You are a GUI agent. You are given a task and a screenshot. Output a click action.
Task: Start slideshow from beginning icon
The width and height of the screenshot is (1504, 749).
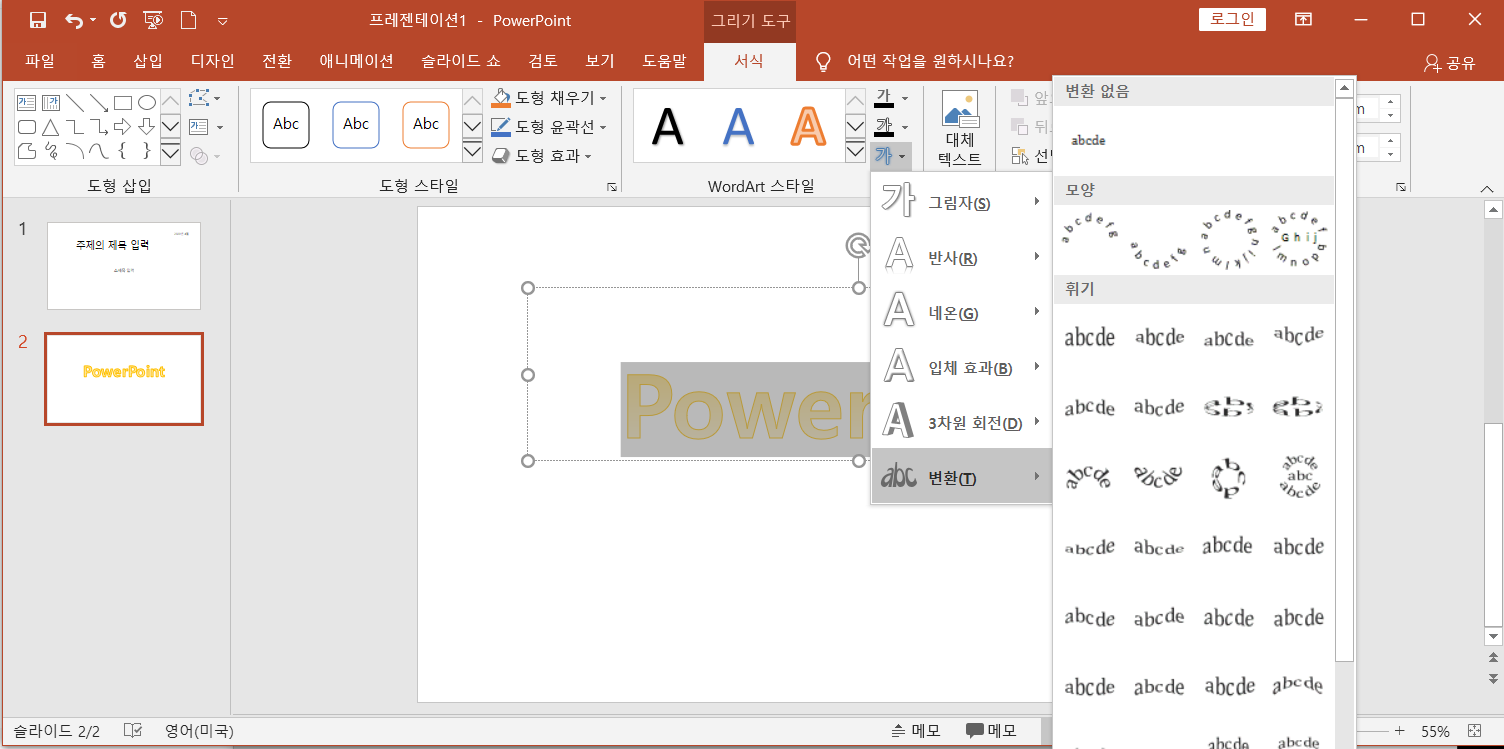[153, 20]
